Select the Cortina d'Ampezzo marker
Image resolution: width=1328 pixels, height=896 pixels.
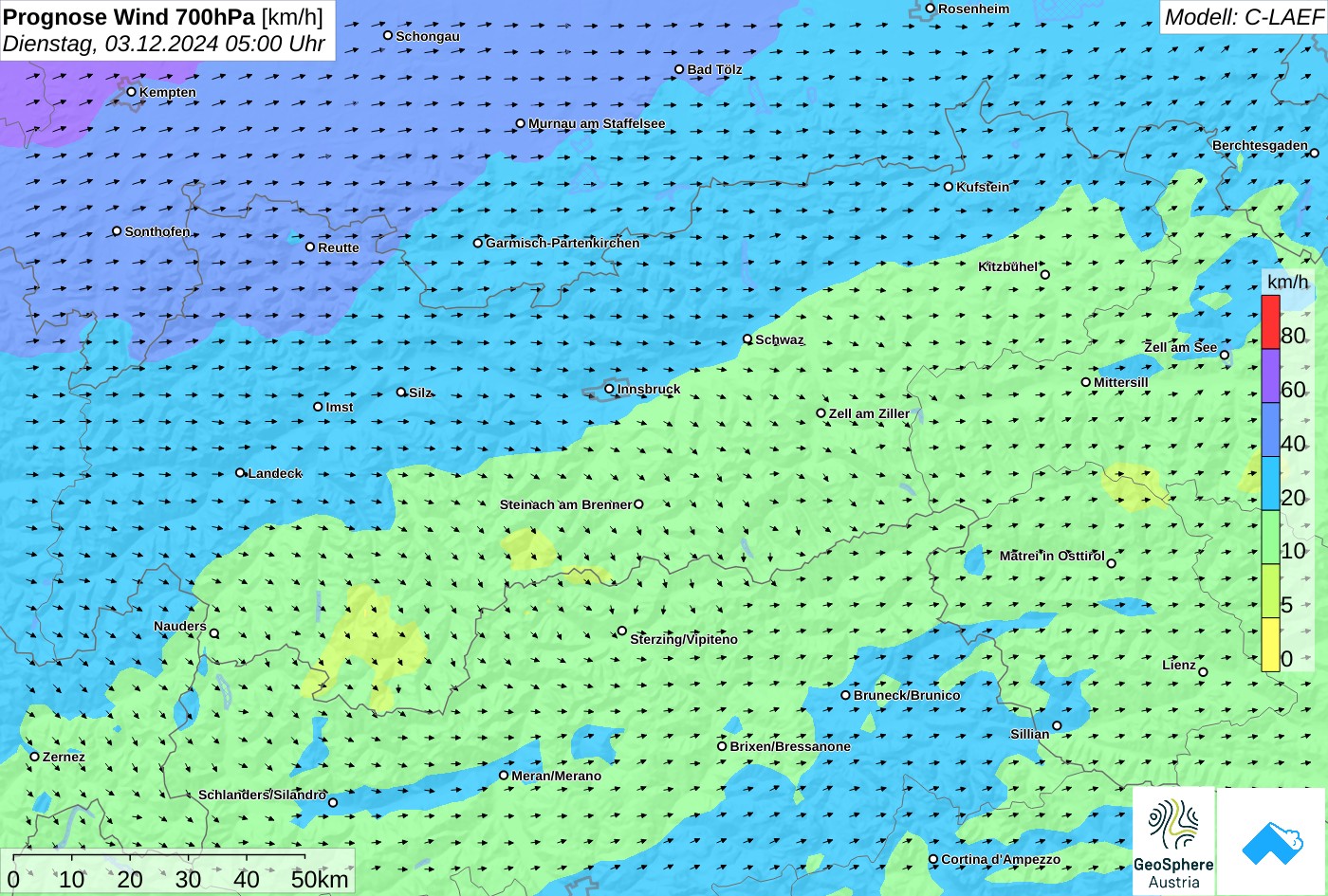point(933,859)
